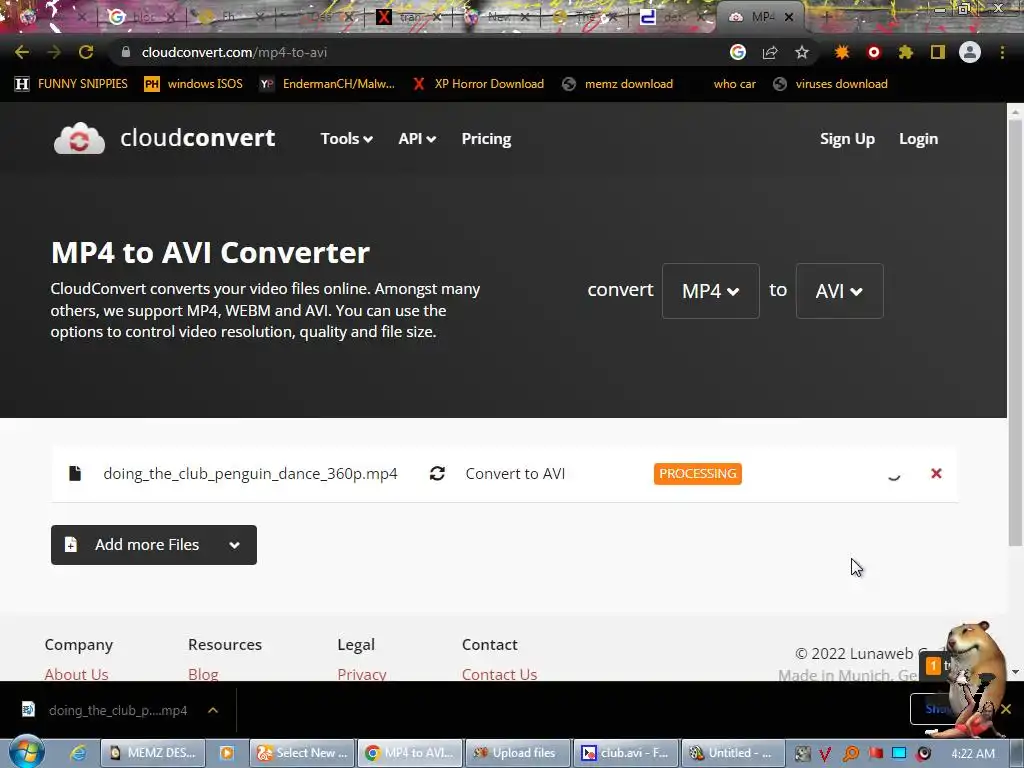Remove the file with the red X

coord(936,473)
